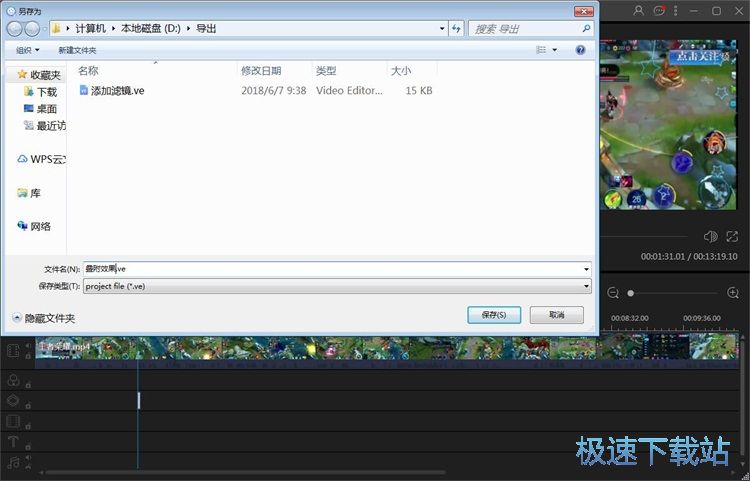The height and width of the screenshot is (481, 750).
Task: Zoom out the timeline
Action: click(613, 293)
